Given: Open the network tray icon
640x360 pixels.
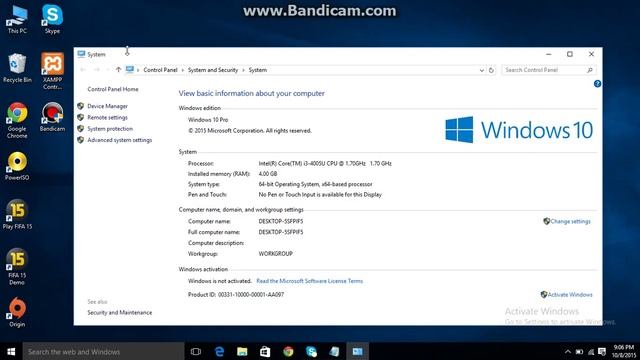Looking at the screenshot, I should [x=591, y=351].
